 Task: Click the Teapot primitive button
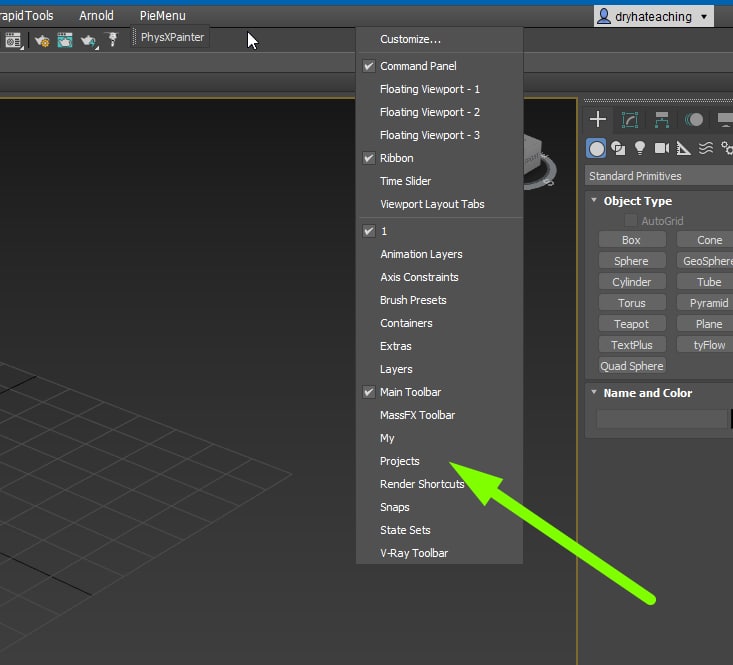coord(631,324)
